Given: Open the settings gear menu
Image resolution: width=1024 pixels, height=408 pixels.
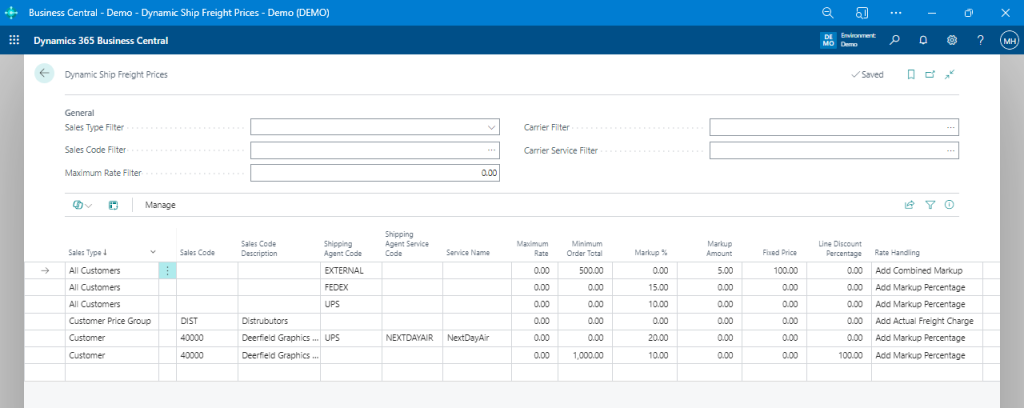Looking at the screenshot, I should (952, 40).
